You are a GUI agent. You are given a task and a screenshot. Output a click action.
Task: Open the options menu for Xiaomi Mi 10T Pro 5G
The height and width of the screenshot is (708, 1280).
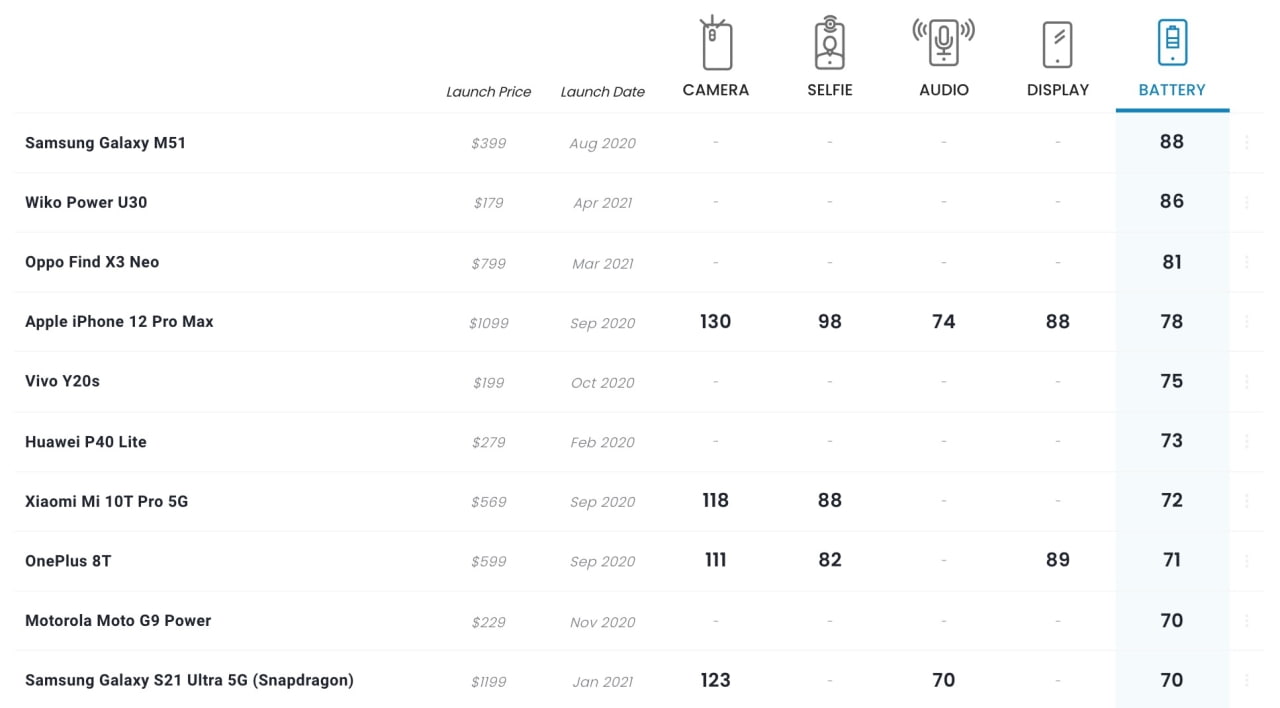[1246, 501]
